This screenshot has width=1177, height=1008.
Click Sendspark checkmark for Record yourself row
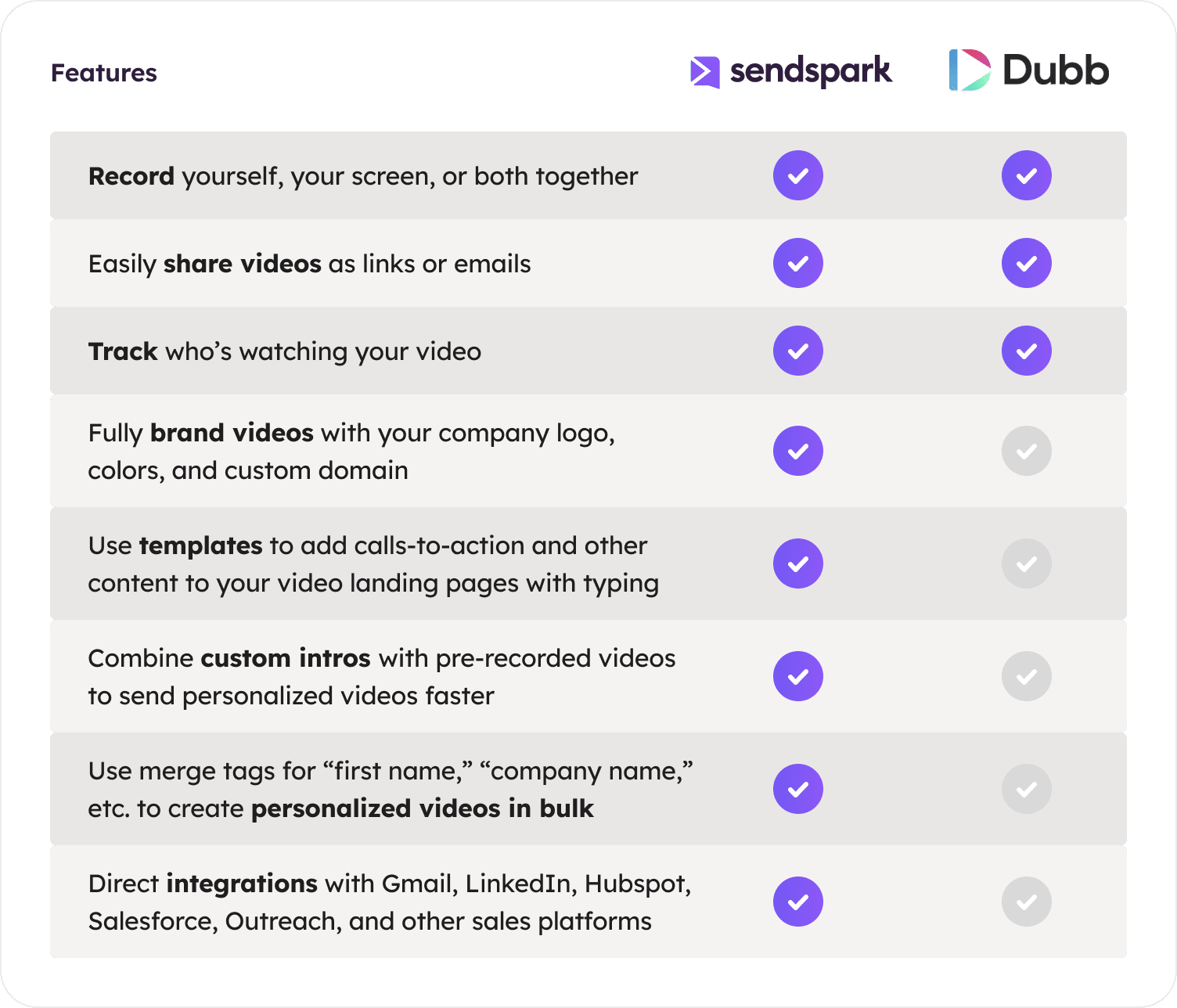pos(798,175)
